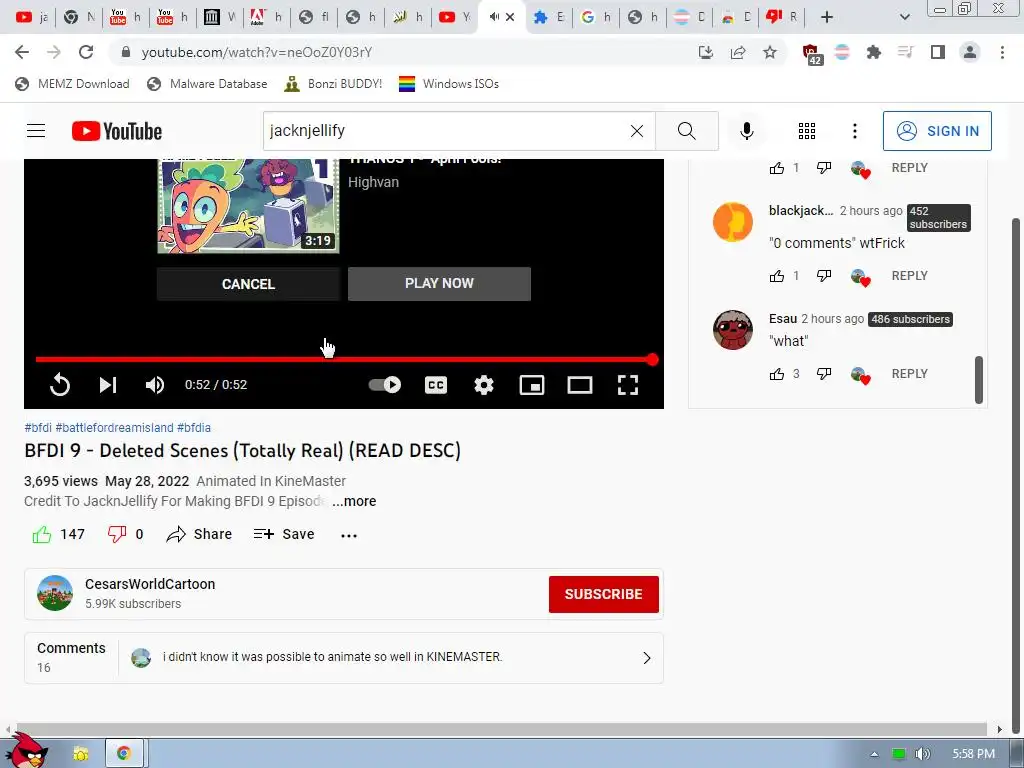Turn on closed captions (CC)
Viewport: 1024px width, 768px height.
pos(436,385)
